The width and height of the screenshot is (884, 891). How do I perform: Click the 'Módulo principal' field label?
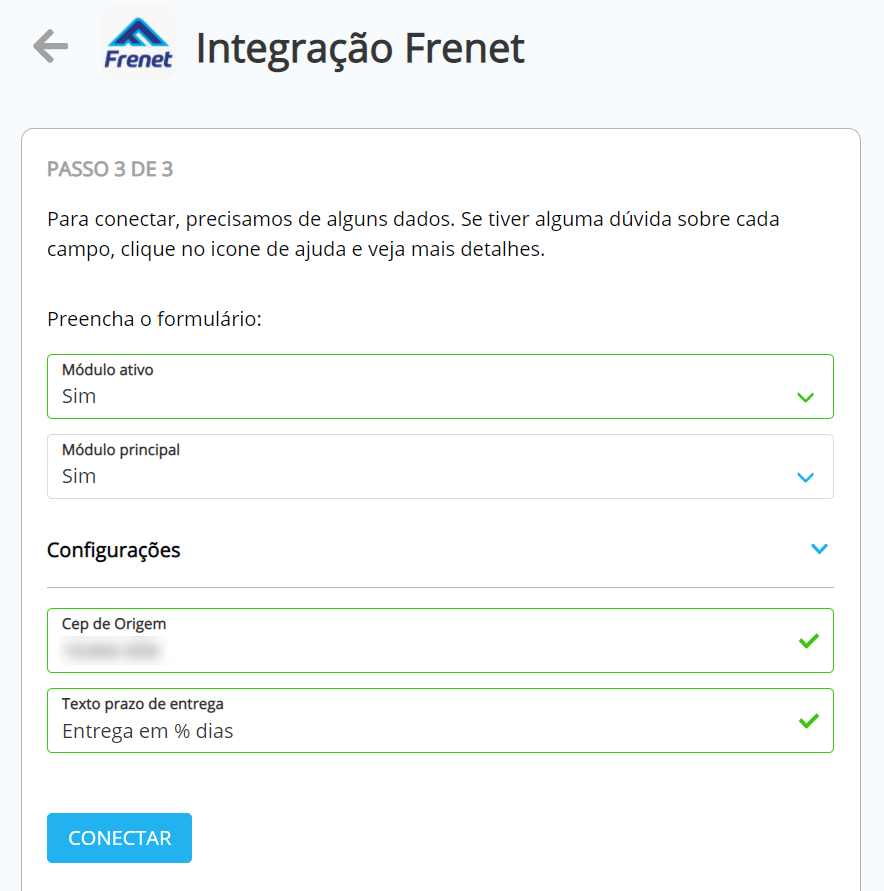121,450
